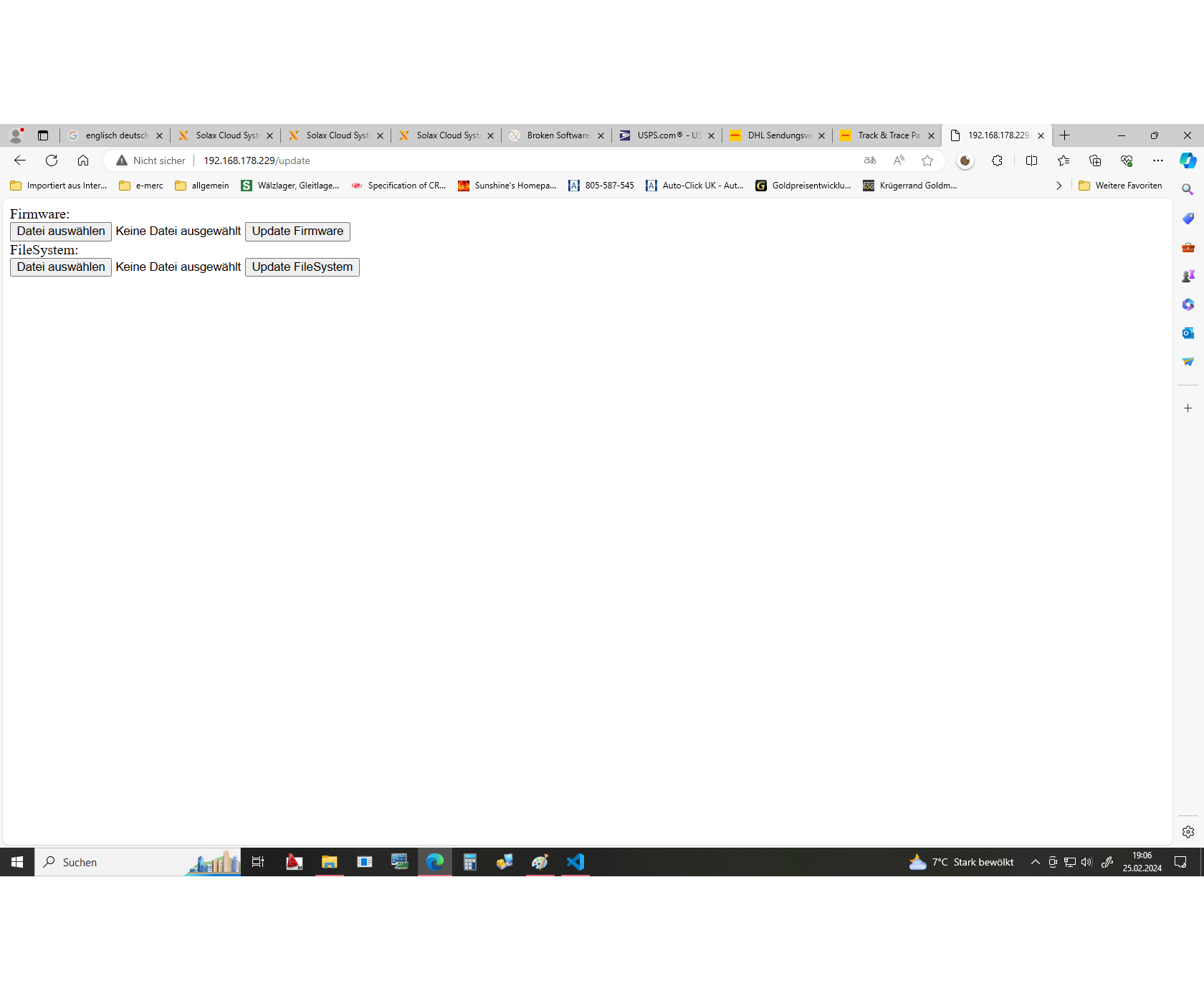The image size is (1204, 1006).
Task: Open the cookie extension icon
Action: tap(965, 161)
